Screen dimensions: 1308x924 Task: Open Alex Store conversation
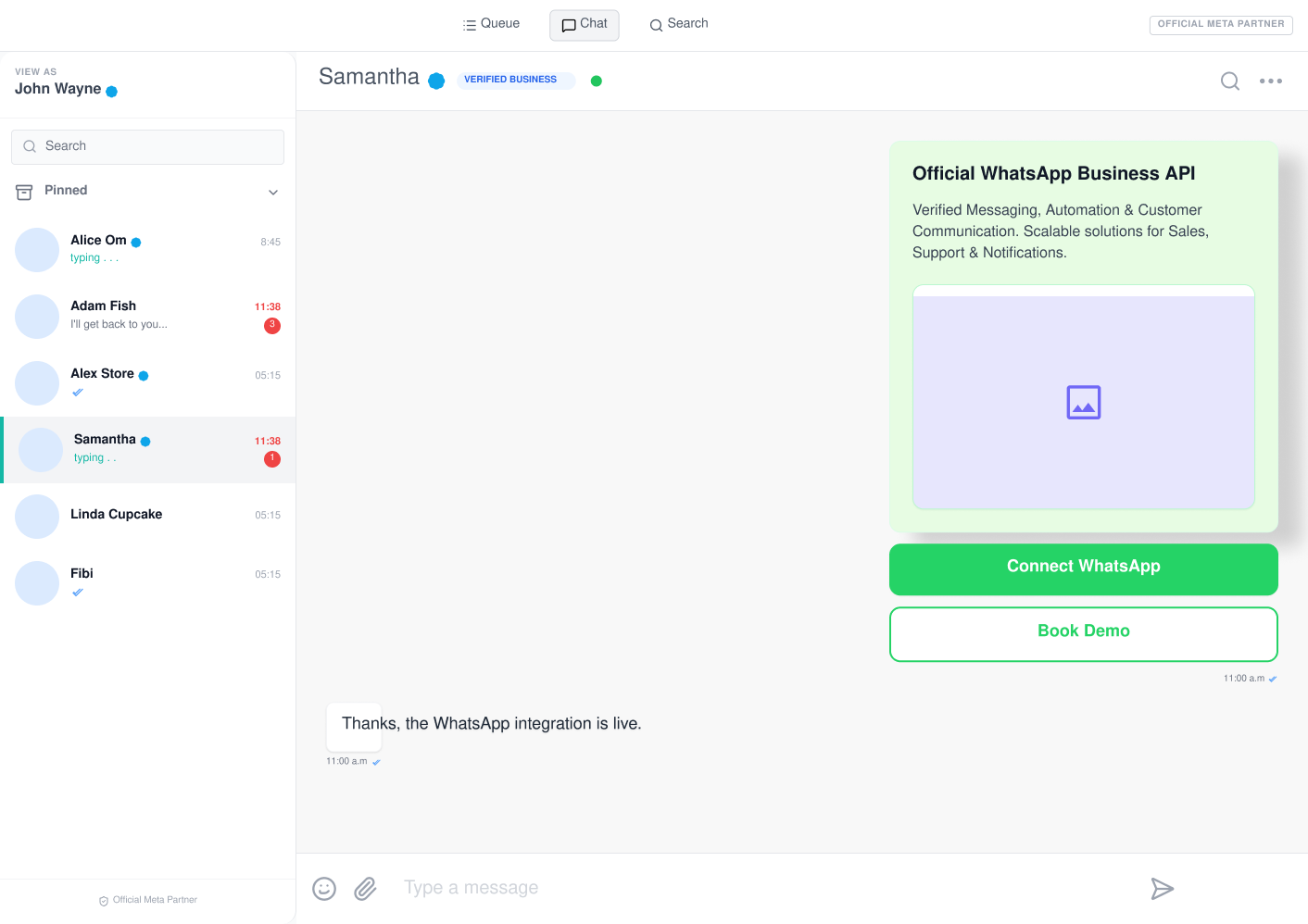pyautogui.click(x=148, y=383)
